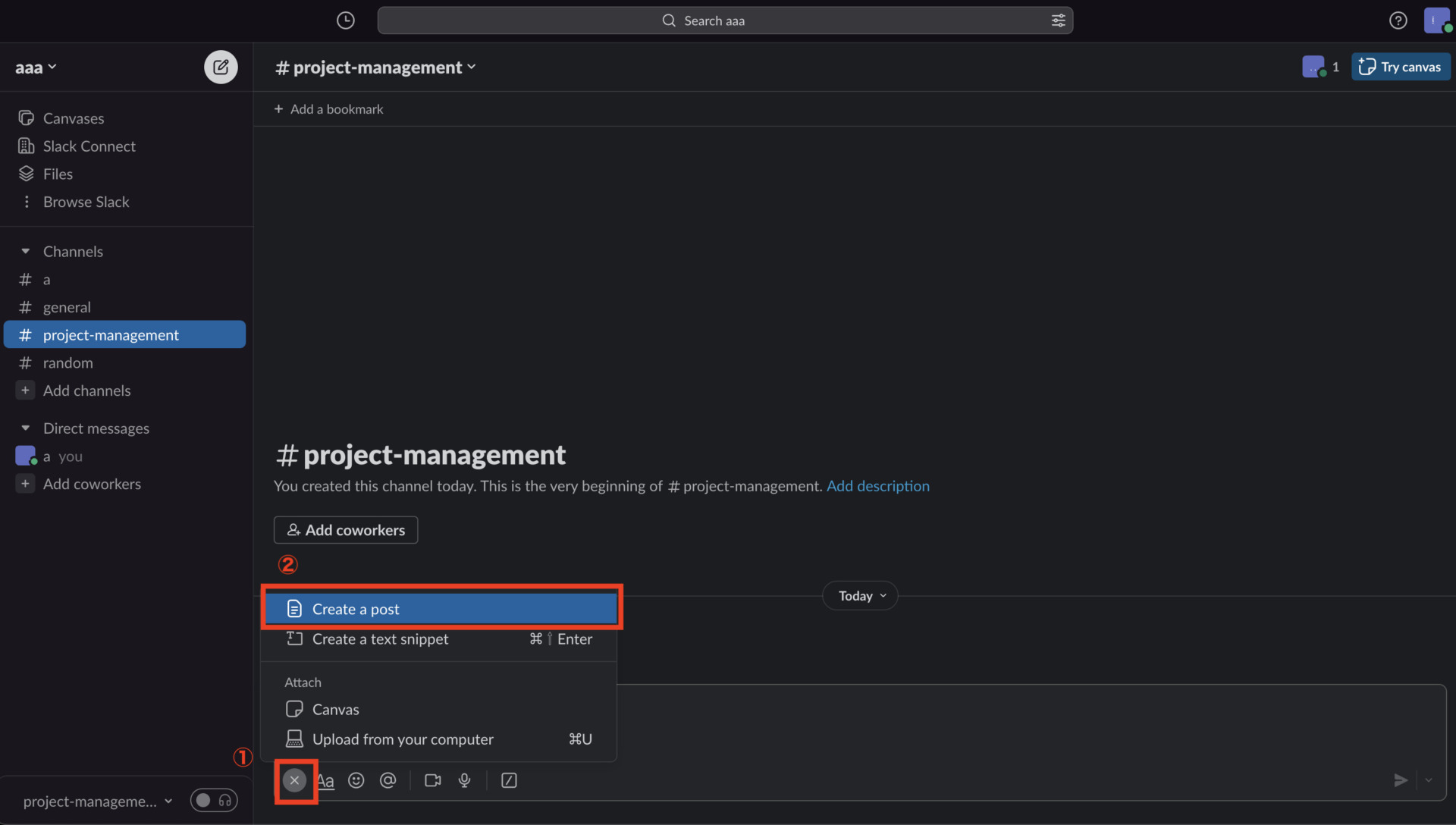This screenshot has width=1456, height=825.
Task: Open the Files section
Action: coord(58,174)
